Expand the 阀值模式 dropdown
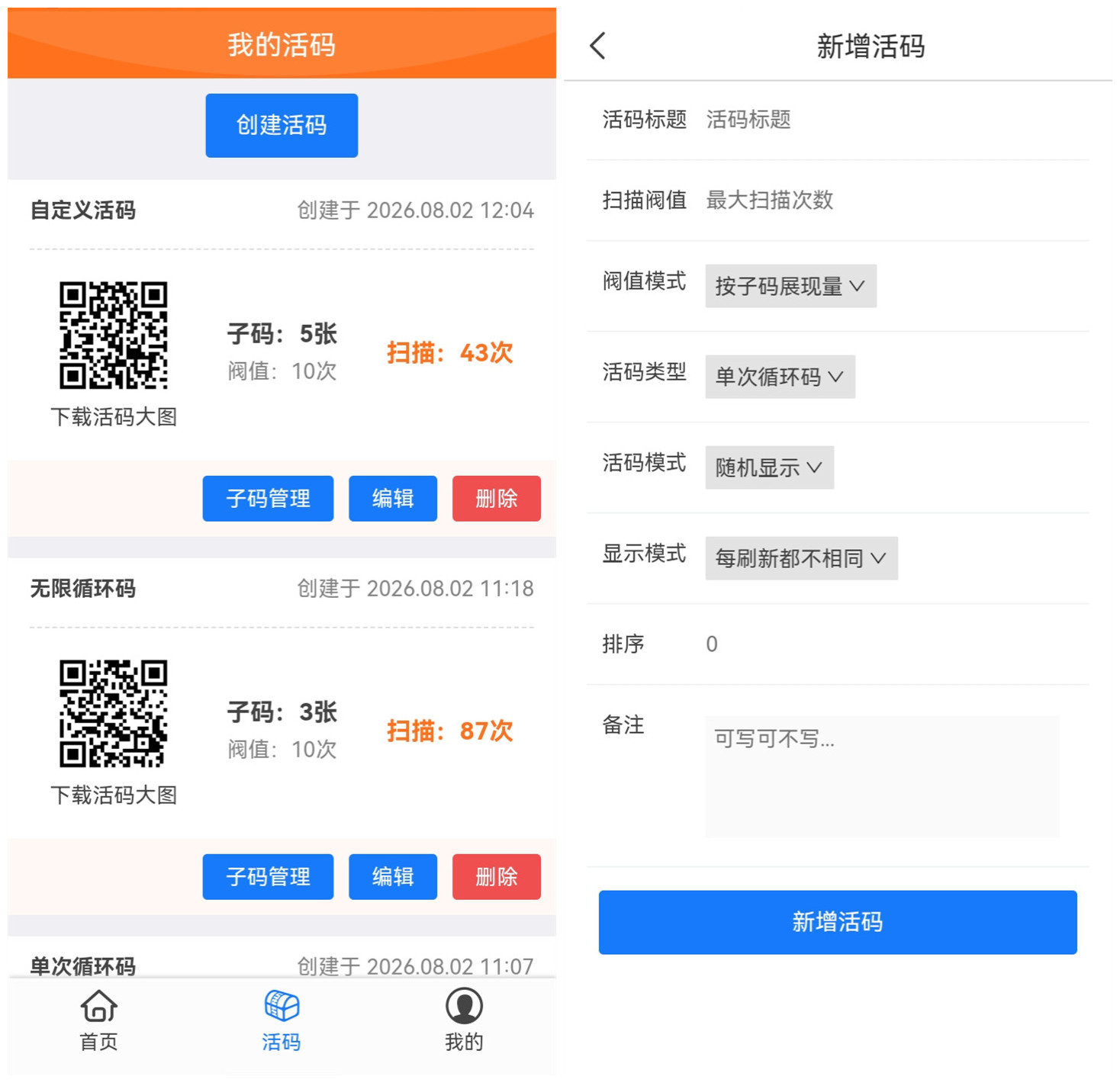This screenshot has height=1083, width=1120. [x=790, y=286]
